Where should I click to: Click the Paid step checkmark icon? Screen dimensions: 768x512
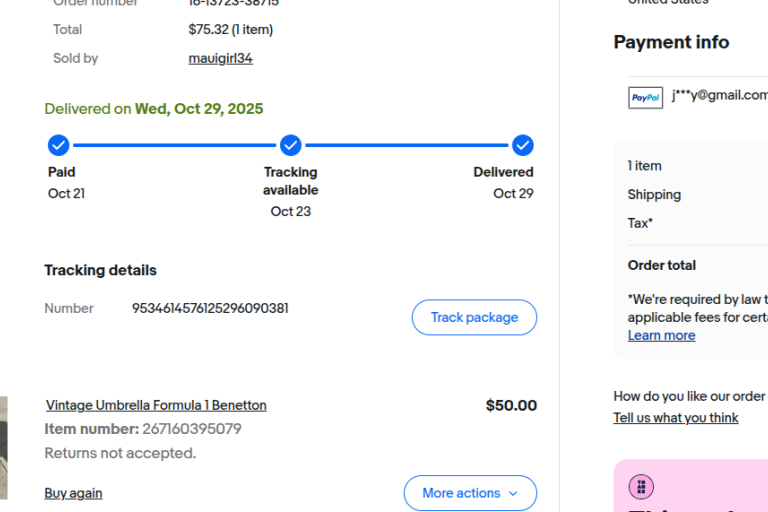(59, 146)
